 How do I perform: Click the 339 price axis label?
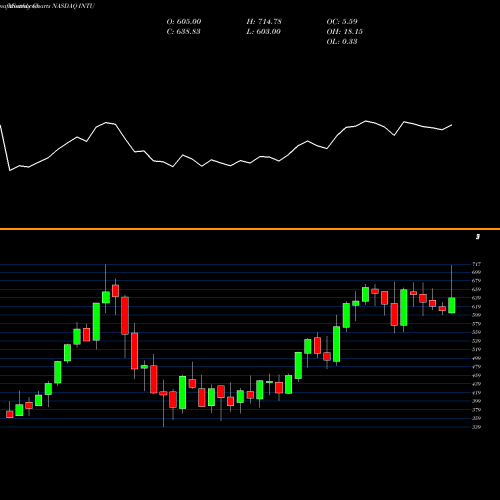coord(476,427)
